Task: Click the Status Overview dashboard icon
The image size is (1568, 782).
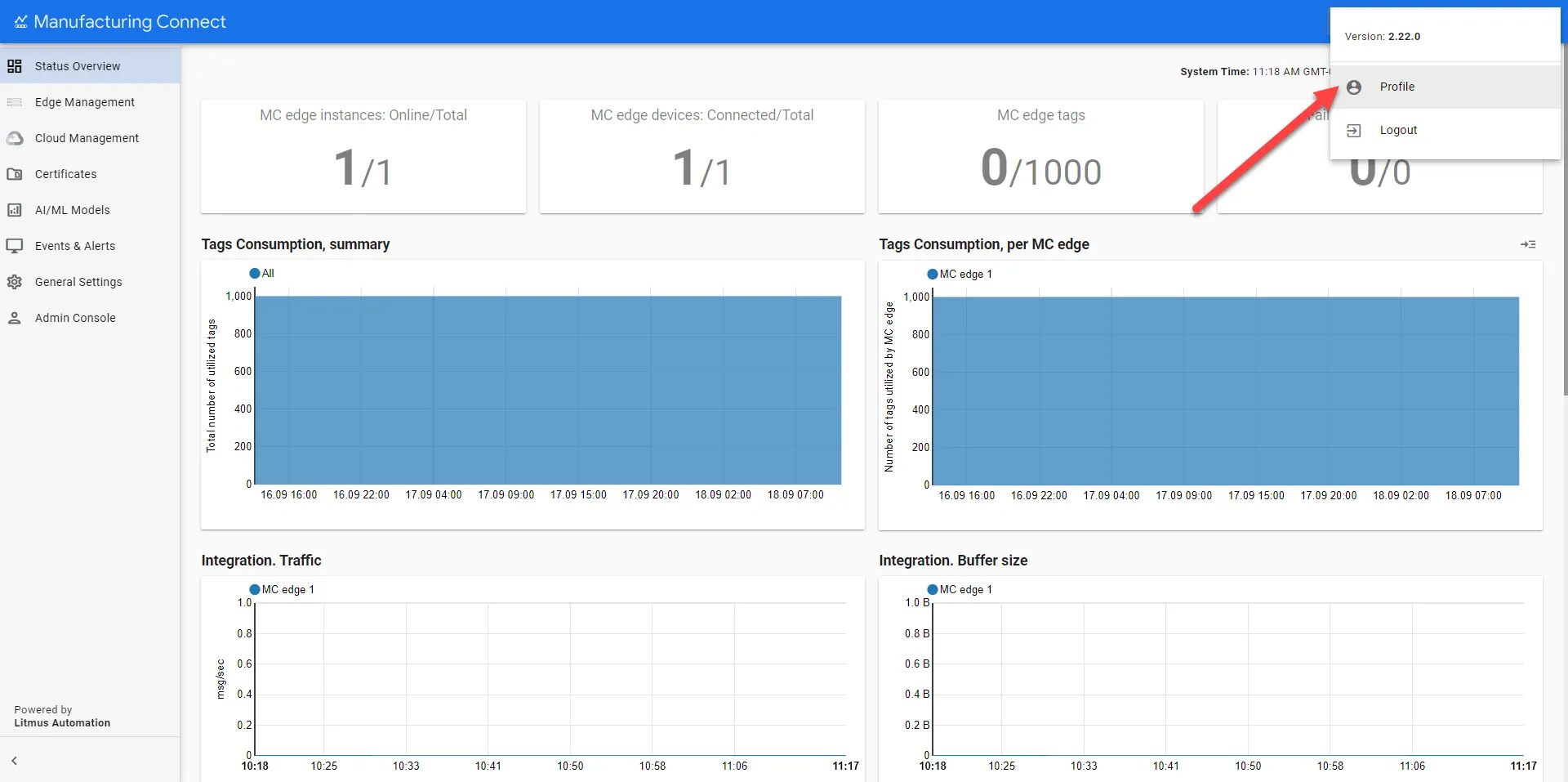Action: tap(15, 66)
